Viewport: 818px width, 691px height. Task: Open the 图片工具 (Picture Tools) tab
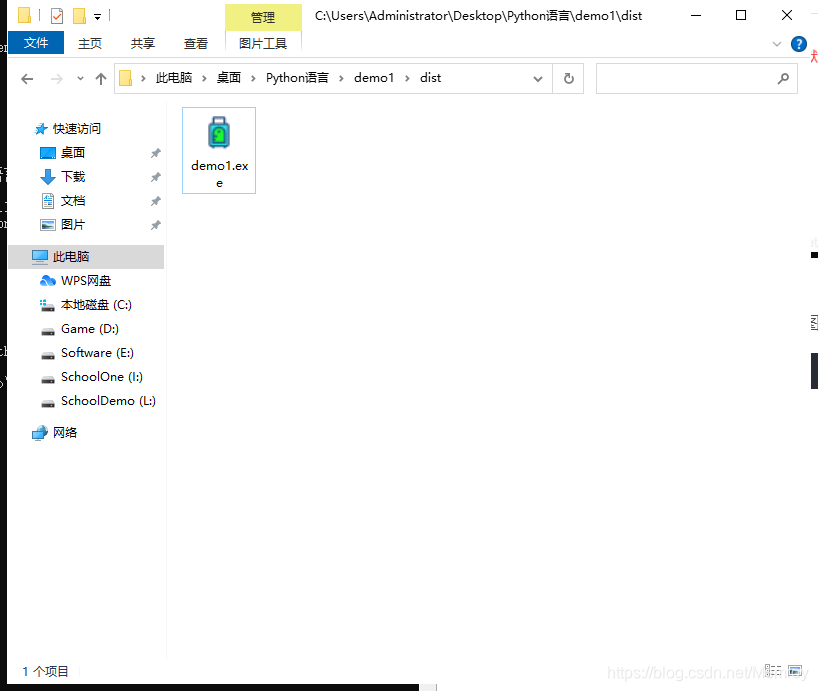point(264,43)
